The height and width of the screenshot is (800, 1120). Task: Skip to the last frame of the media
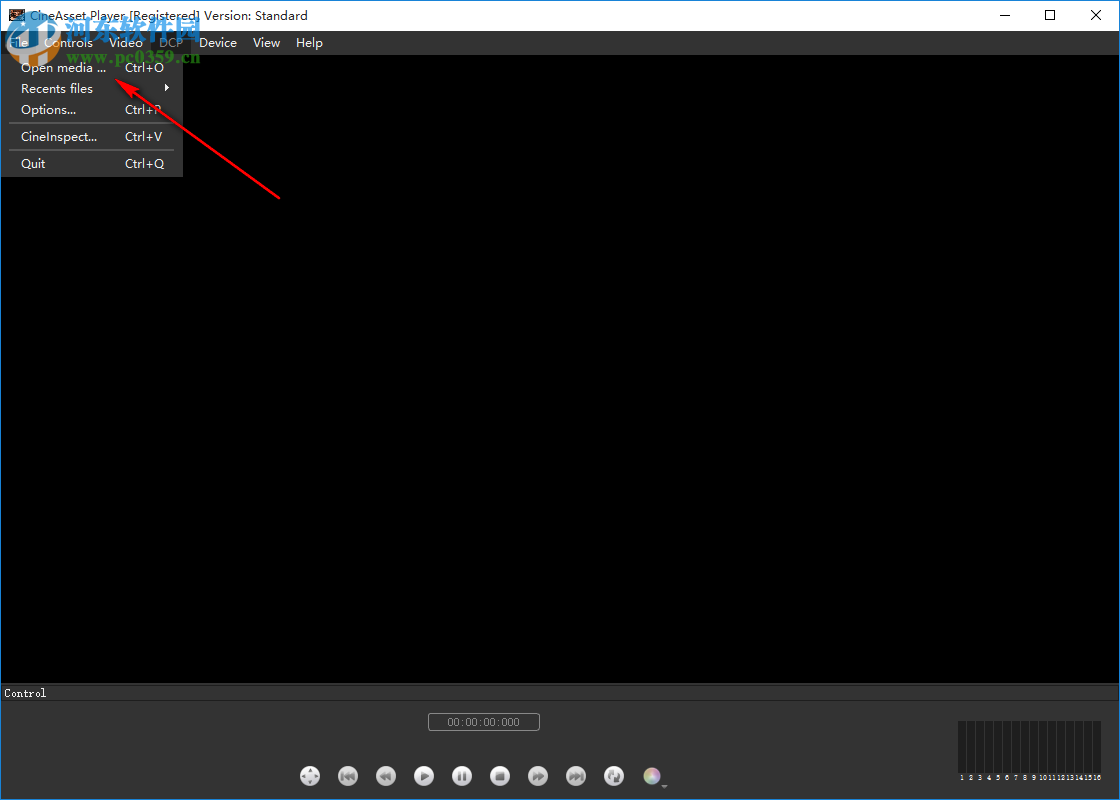coord(576,776)
